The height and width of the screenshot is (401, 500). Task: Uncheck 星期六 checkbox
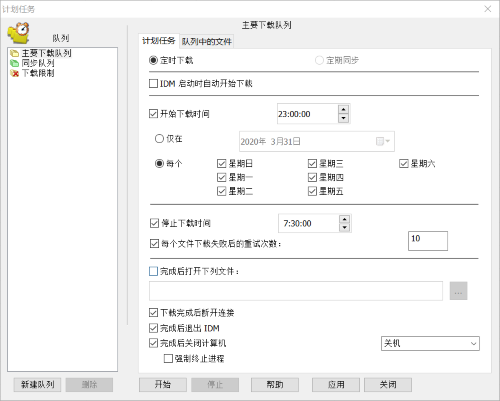pyautogui.click(x=404, y=163)
